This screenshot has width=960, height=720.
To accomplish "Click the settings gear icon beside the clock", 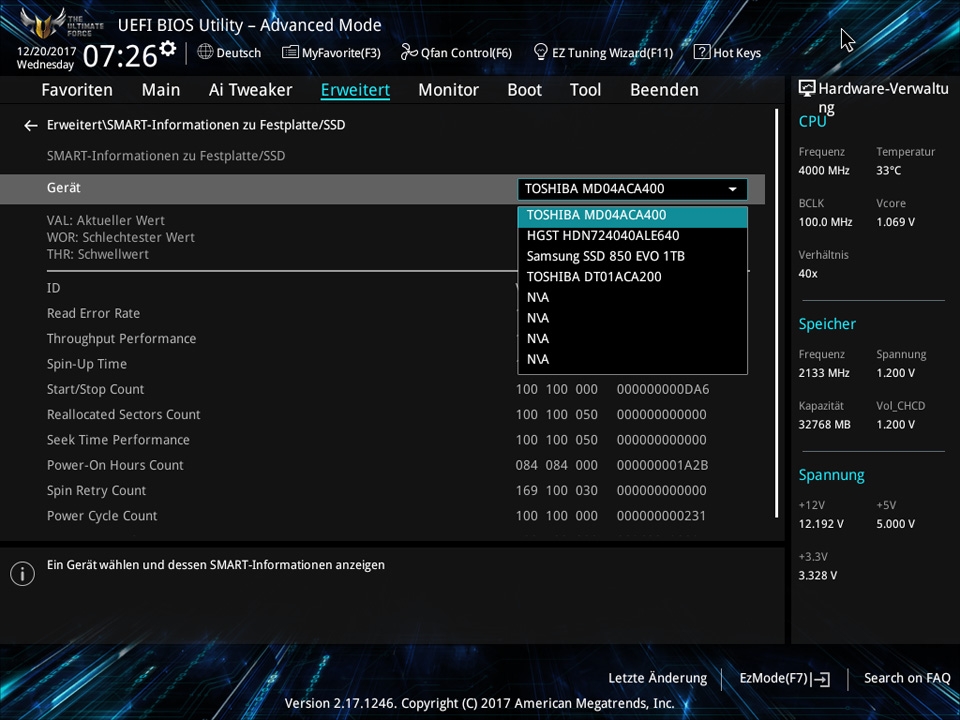I will [x=168, y=48].
